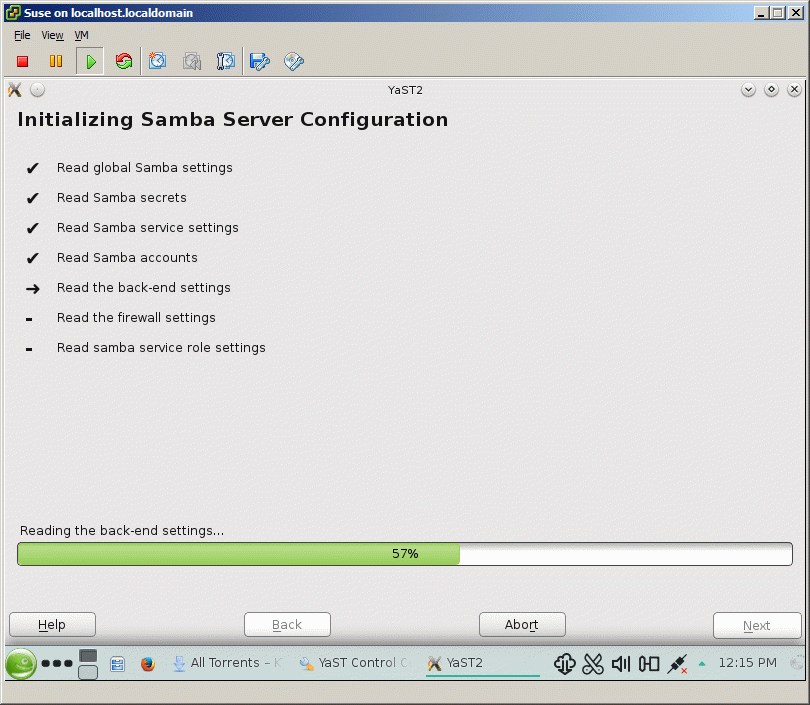This screenshot has width=810, height=705.
Task: Open the scissors clipboard tray icon
Action: 593,664
